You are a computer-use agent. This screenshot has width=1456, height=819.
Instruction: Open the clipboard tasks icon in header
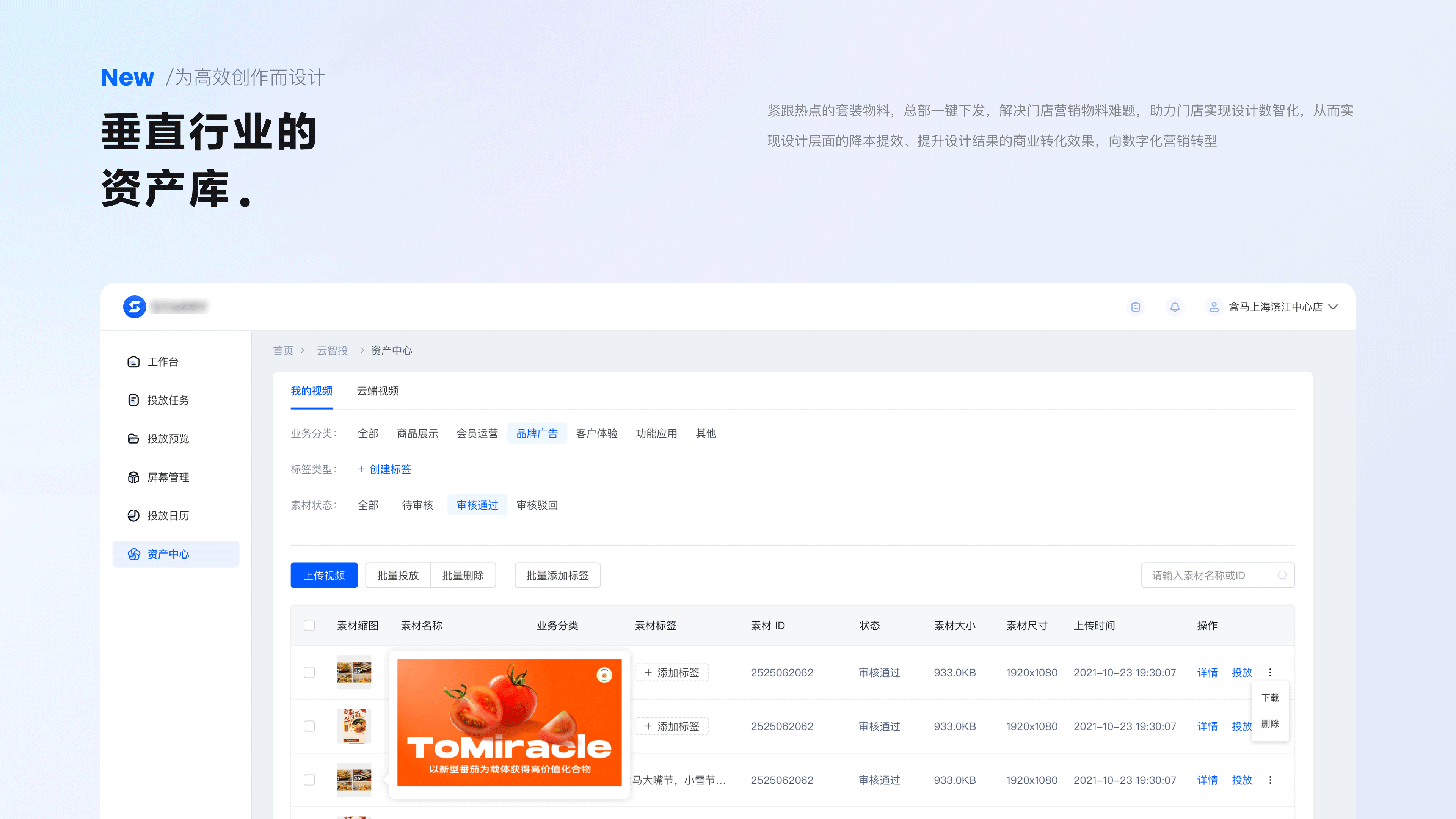(1136, 307)
